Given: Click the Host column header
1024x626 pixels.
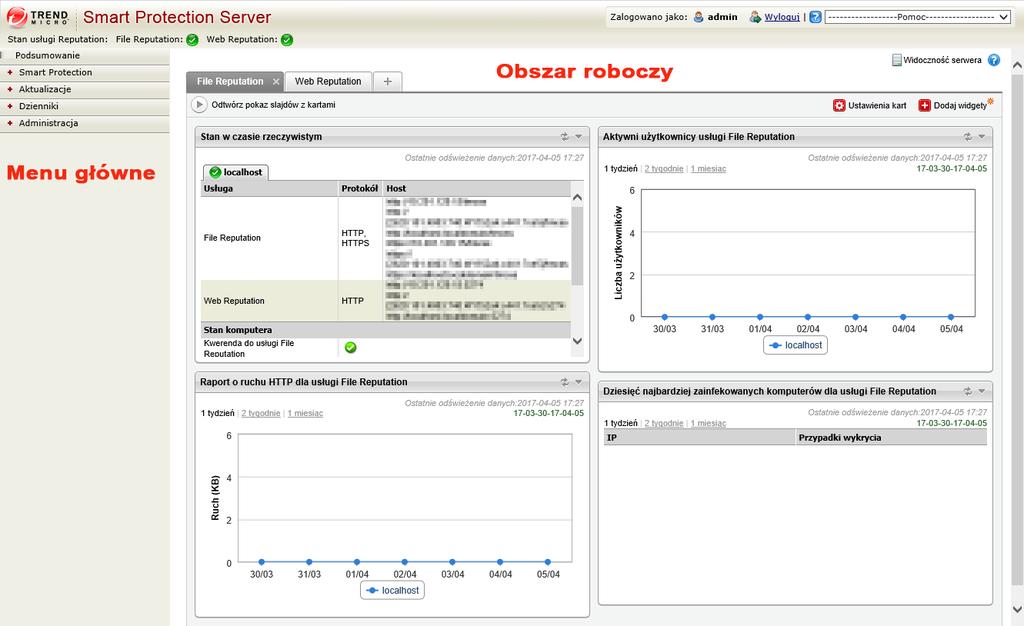Looking at the screenshot, I should pos(477,189).
